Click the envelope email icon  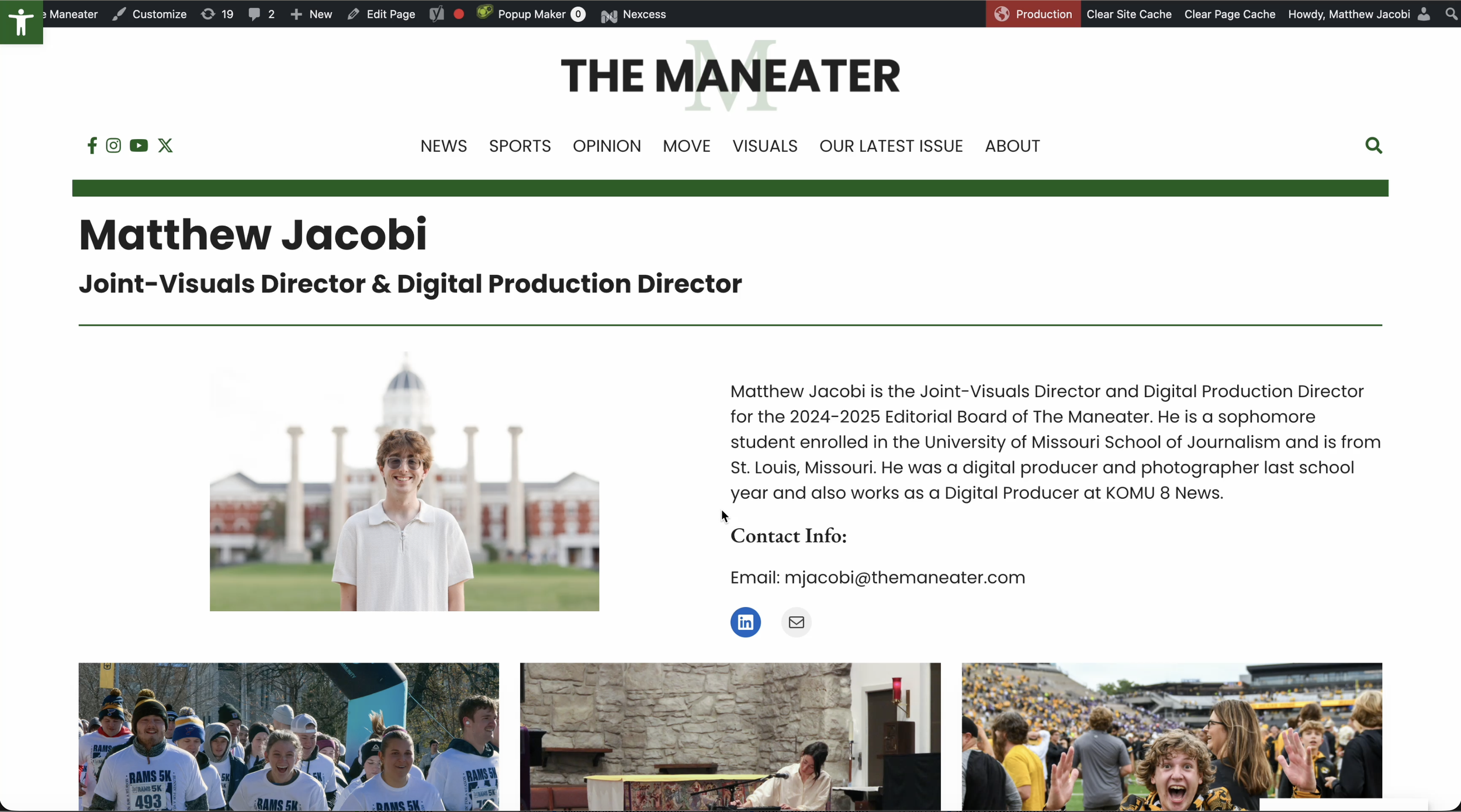[797, 622]
